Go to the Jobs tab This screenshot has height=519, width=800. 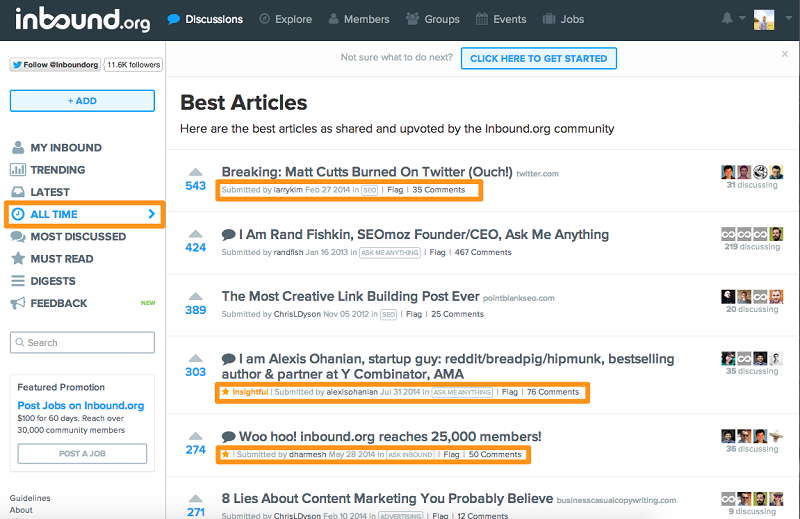click(563, 19)
